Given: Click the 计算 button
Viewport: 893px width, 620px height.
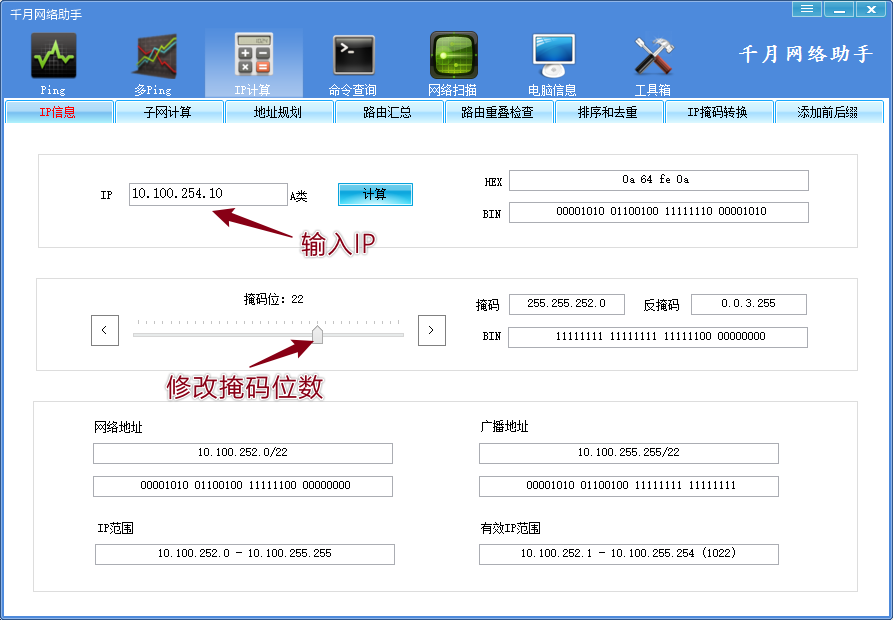Looking at the screenshot, I should [x=375, y=194].
